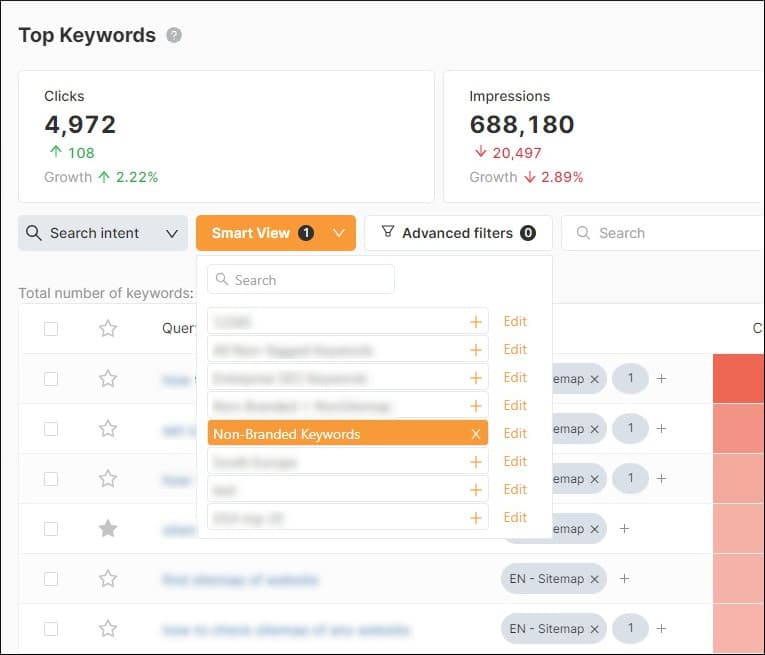Screen dimensions: 765x655
Task: Tick the select-all checkbox in the table header
Action: 51,329
